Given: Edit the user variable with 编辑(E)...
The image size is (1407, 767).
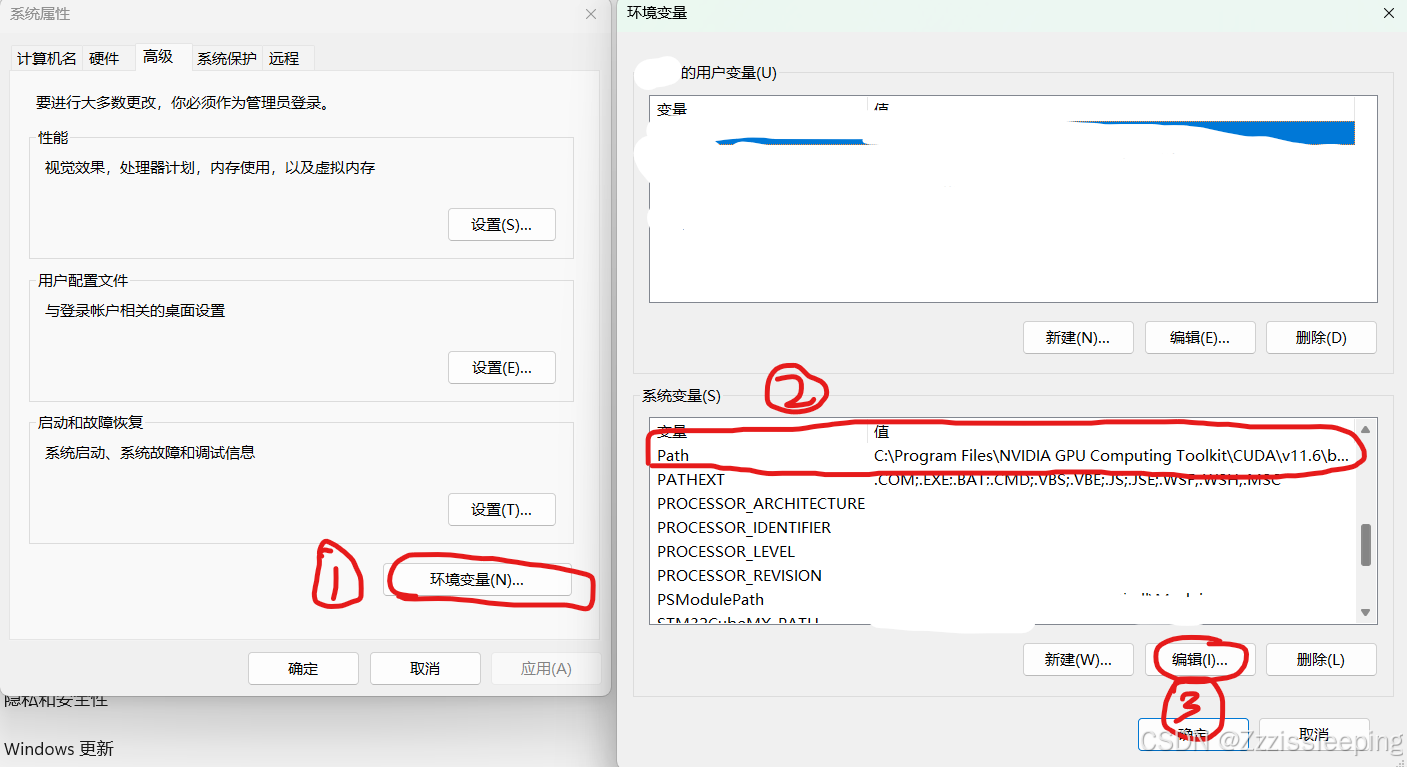Looking at the screenshot, I should click(1200, 337).
